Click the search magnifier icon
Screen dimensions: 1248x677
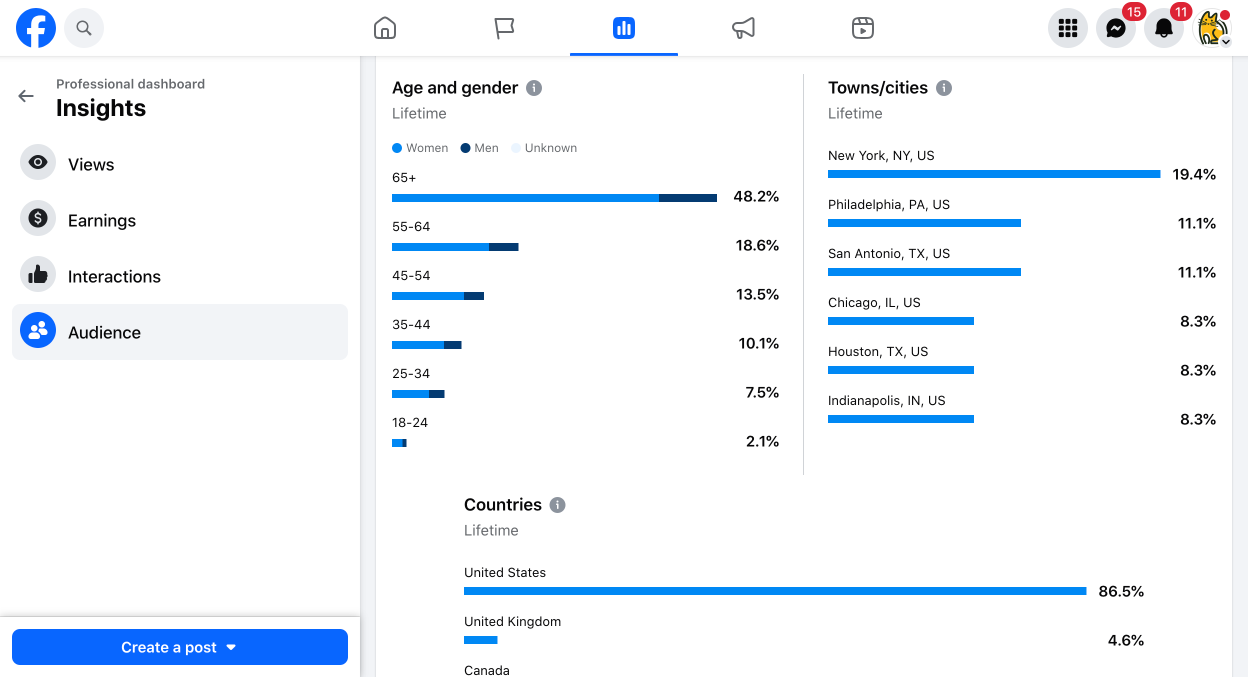84,28
